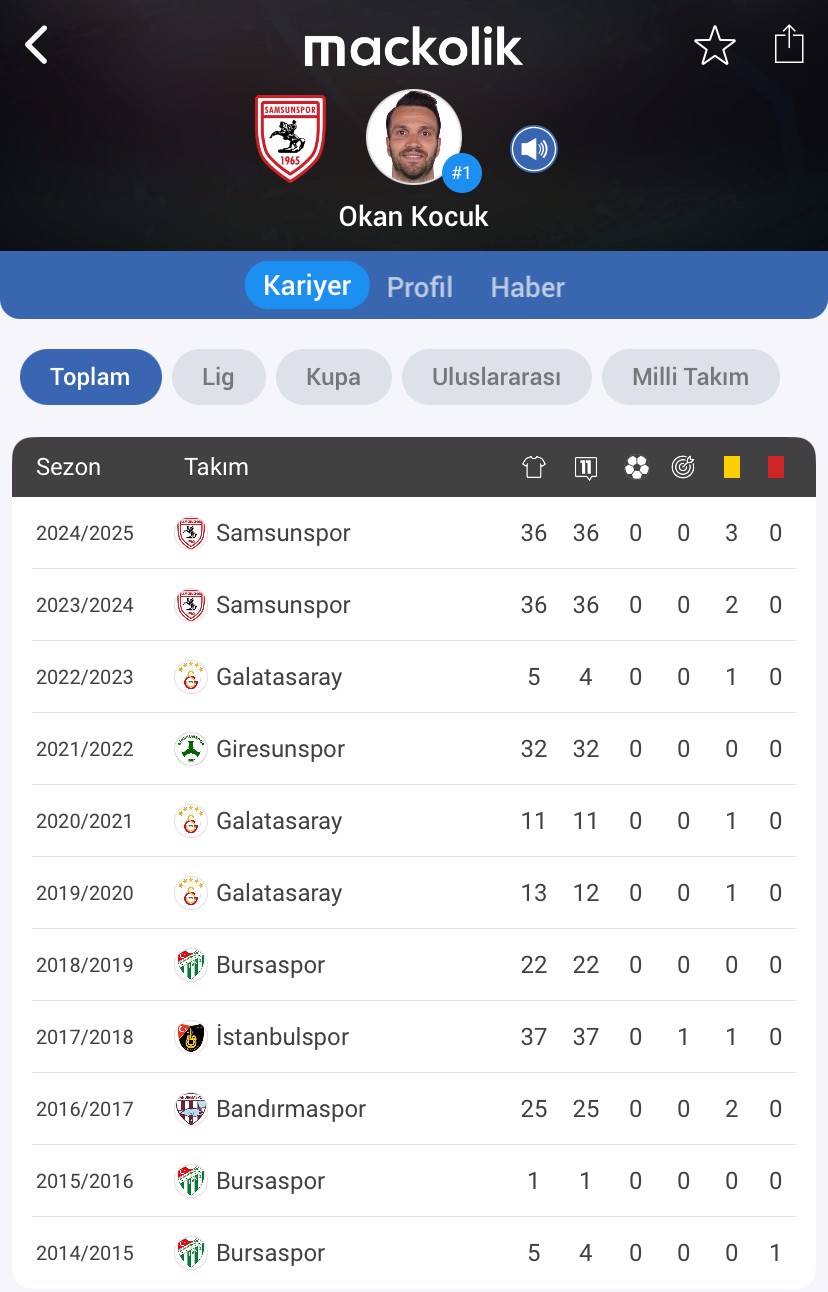Switch to the Profil tab
Image resolution: width=828 pixels, height=1292 pixels.
tap(420, 287)
